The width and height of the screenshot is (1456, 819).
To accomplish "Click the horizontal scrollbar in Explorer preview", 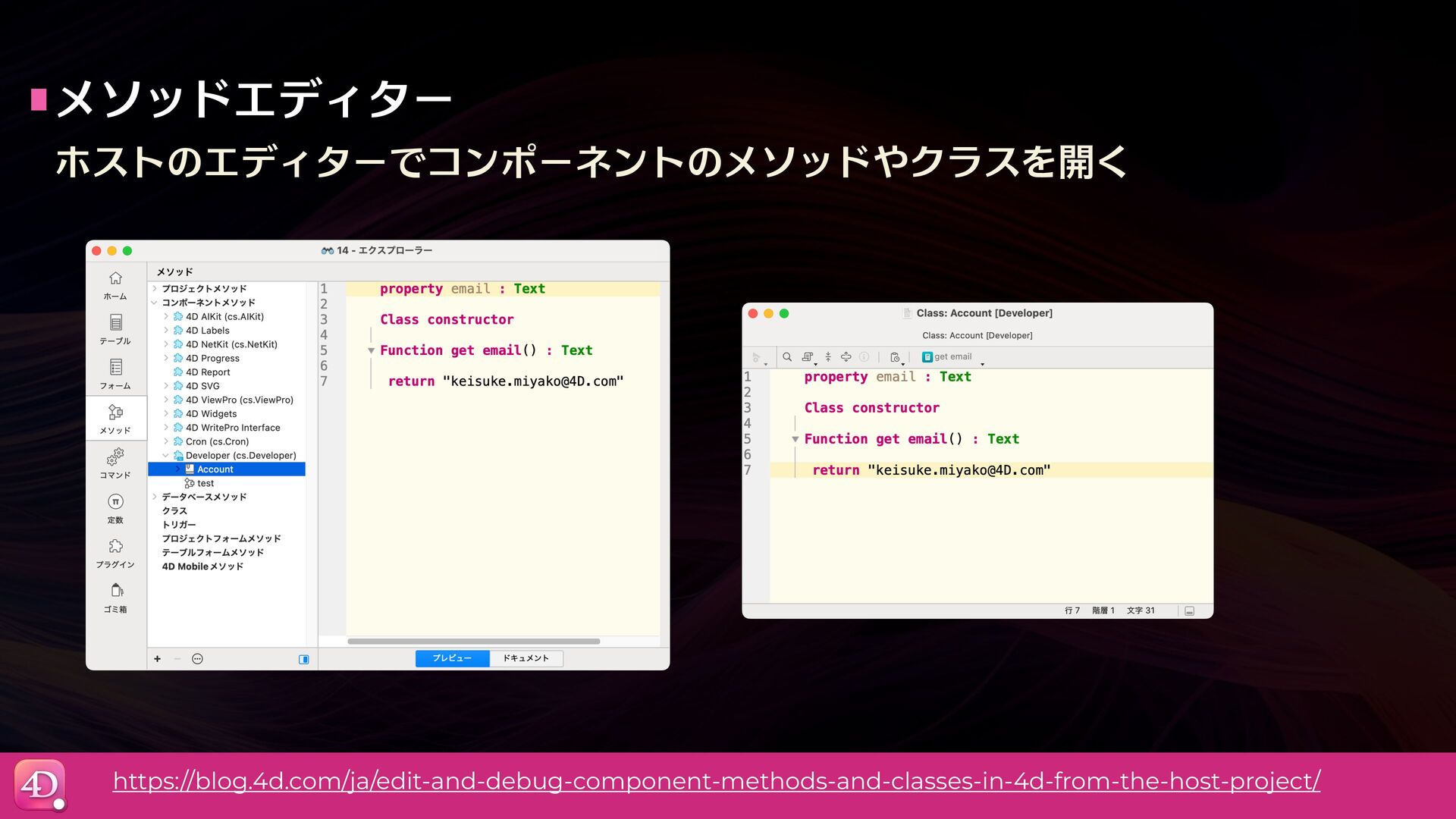I will pyautogui.click(x=474, y=642).
